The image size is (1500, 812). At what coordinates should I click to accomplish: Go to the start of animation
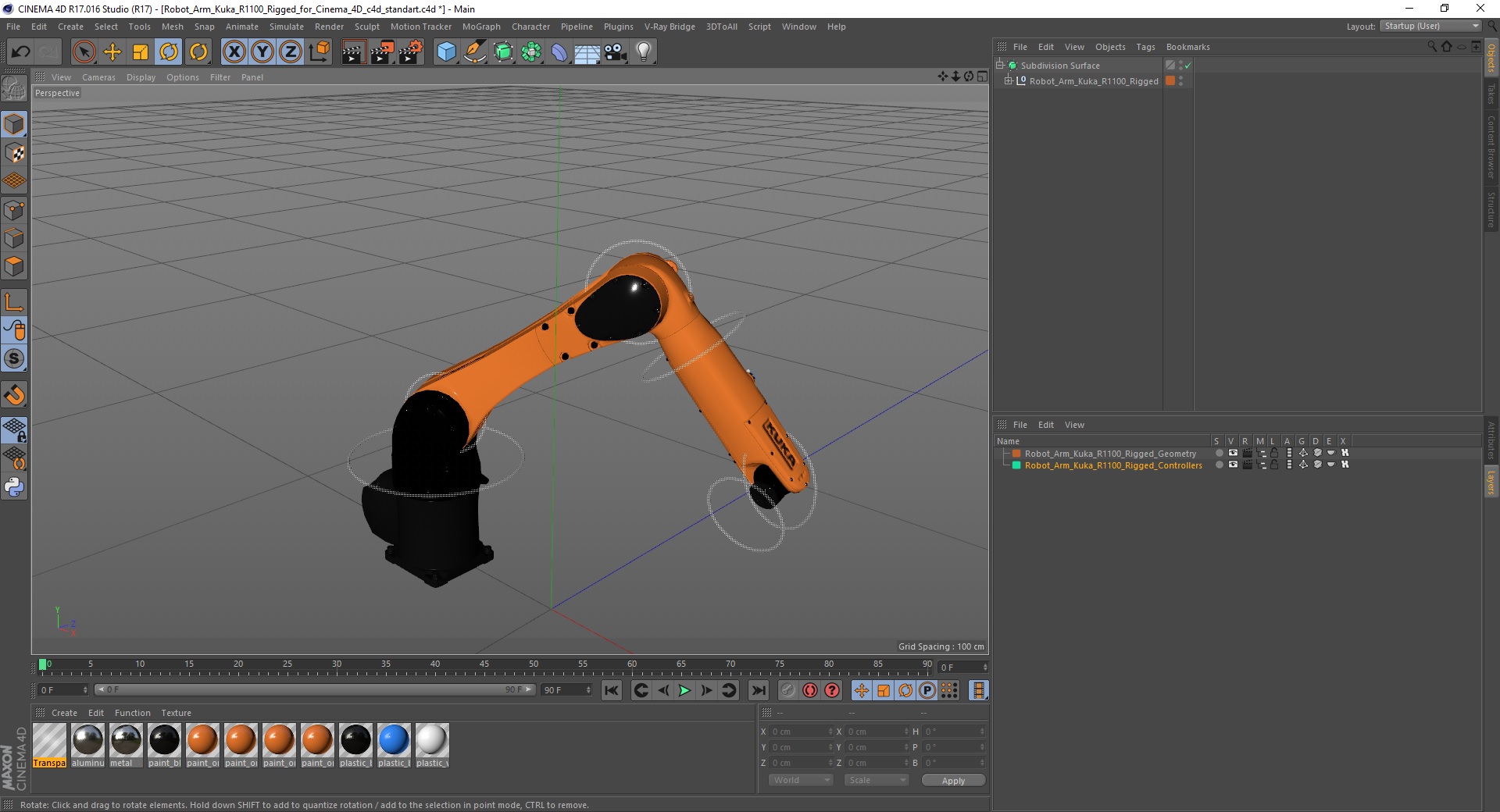click(x=612, y=690)
